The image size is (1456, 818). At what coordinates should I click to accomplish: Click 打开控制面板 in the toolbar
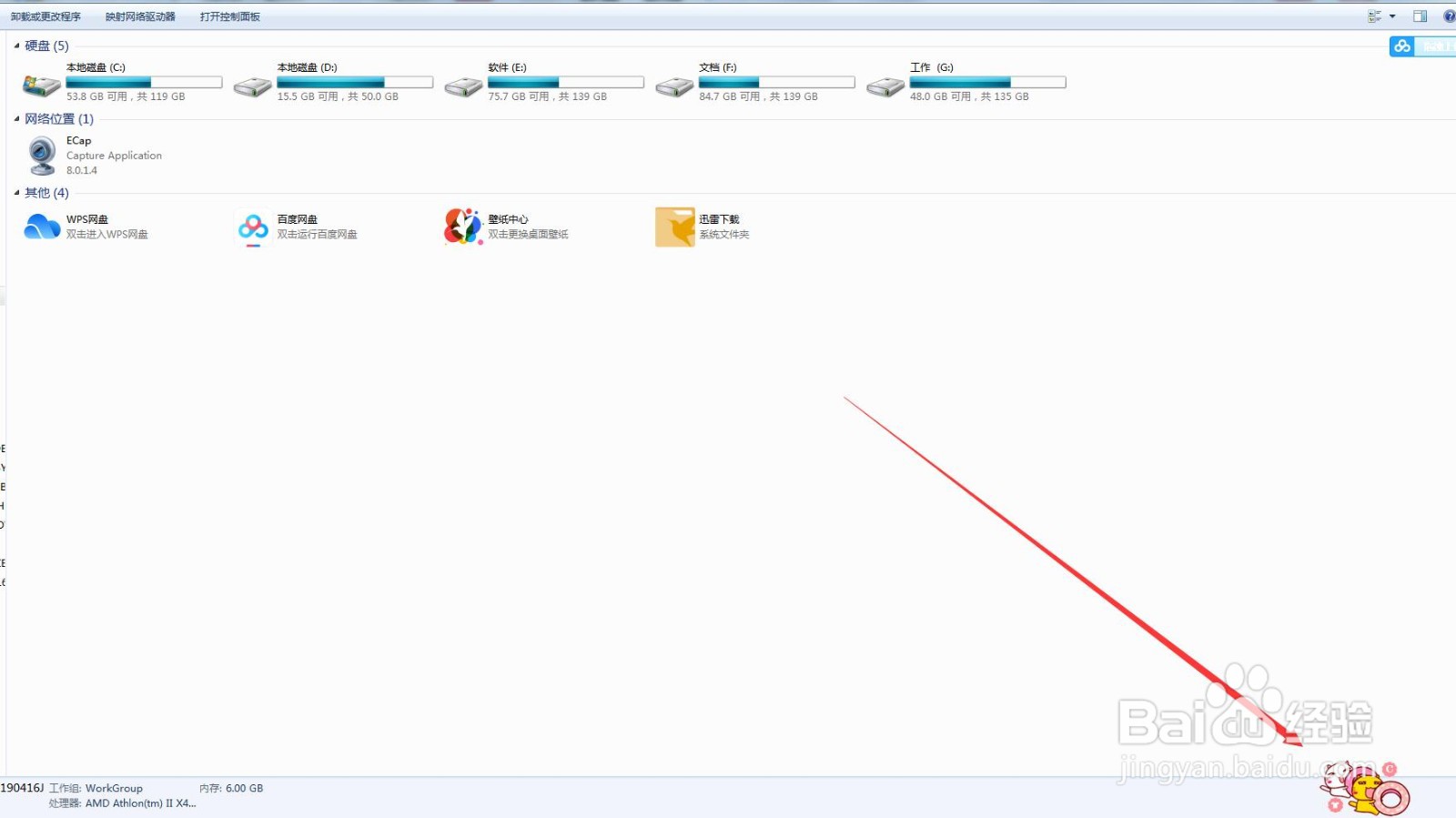pyautogui.click(x=230, y=16)
